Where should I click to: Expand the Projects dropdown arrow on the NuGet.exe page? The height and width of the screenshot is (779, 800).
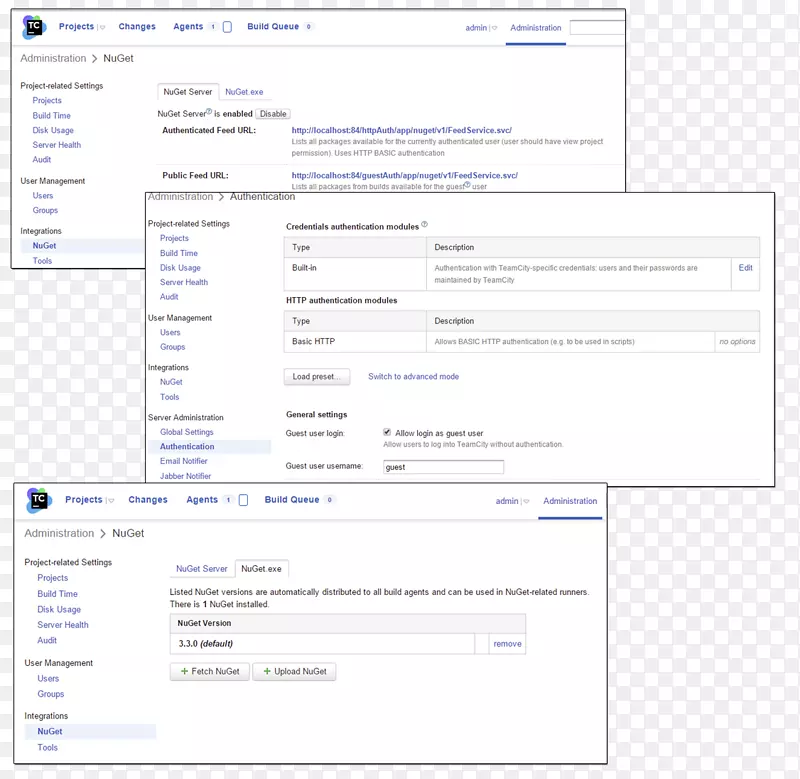point(111,501)
